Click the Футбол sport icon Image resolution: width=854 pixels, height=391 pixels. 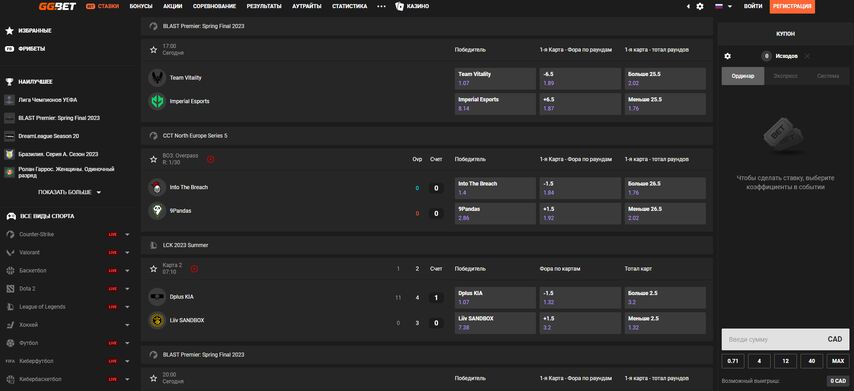[10, 343]
